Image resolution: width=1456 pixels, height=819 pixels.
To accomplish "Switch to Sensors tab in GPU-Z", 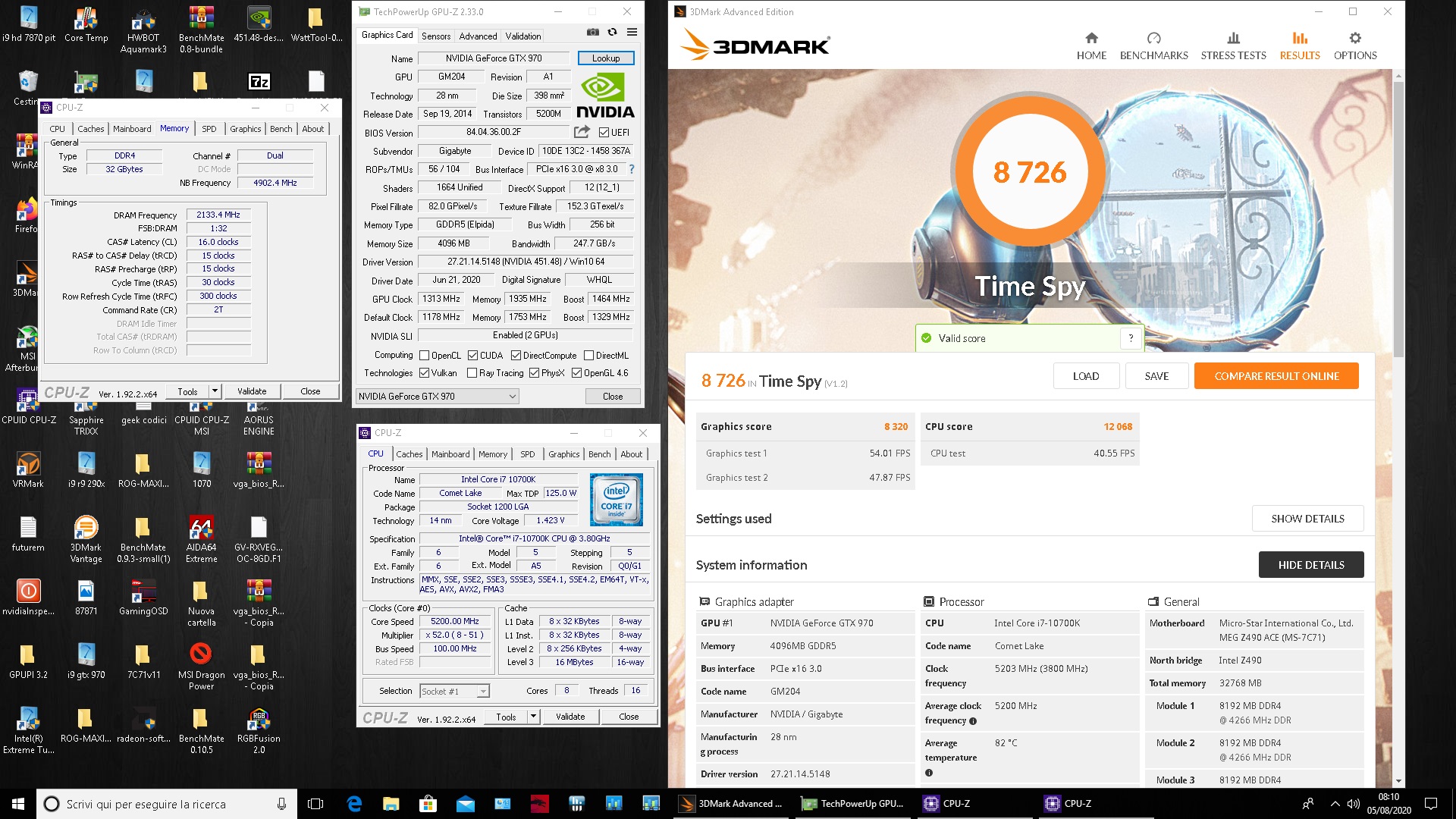I will (436, 36).
